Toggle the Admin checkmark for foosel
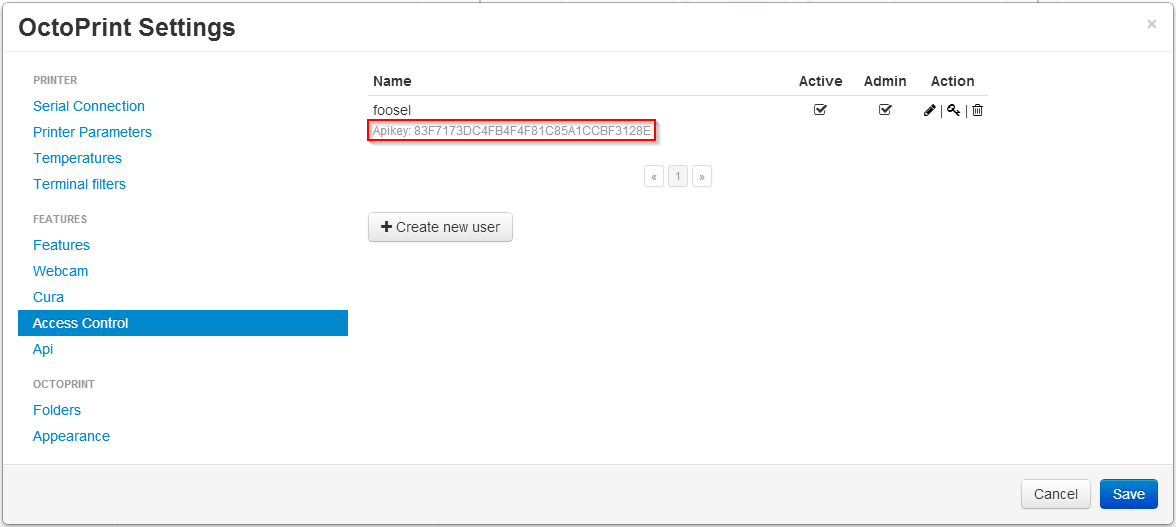Image resolution: width=1176 pixels, height=527 pixels. pos(885,110)
